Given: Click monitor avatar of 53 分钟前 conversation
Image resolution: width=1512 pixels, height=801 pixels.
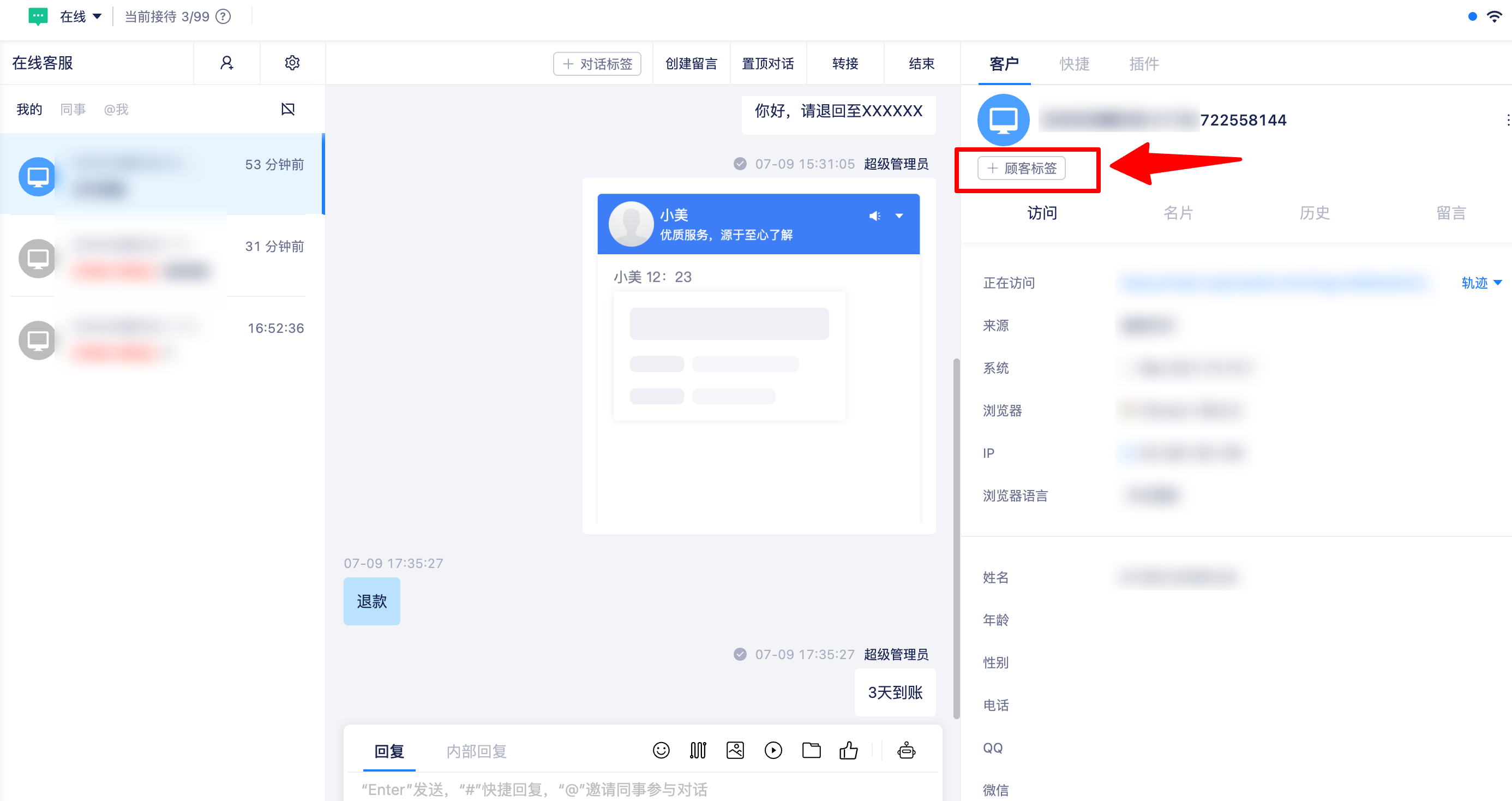Looking at the screenshot, I should tap(38, 176).
